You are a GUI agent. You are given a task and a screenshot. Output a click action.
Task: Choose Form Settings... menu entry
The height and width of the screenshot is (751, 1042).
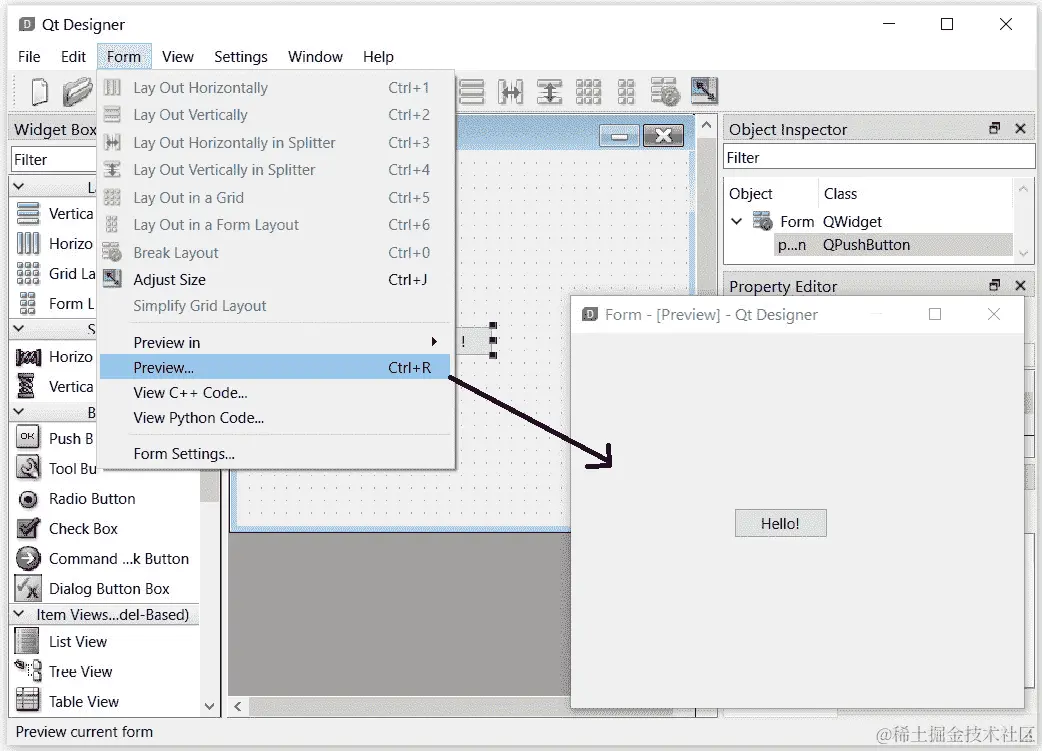click(274, 454)
